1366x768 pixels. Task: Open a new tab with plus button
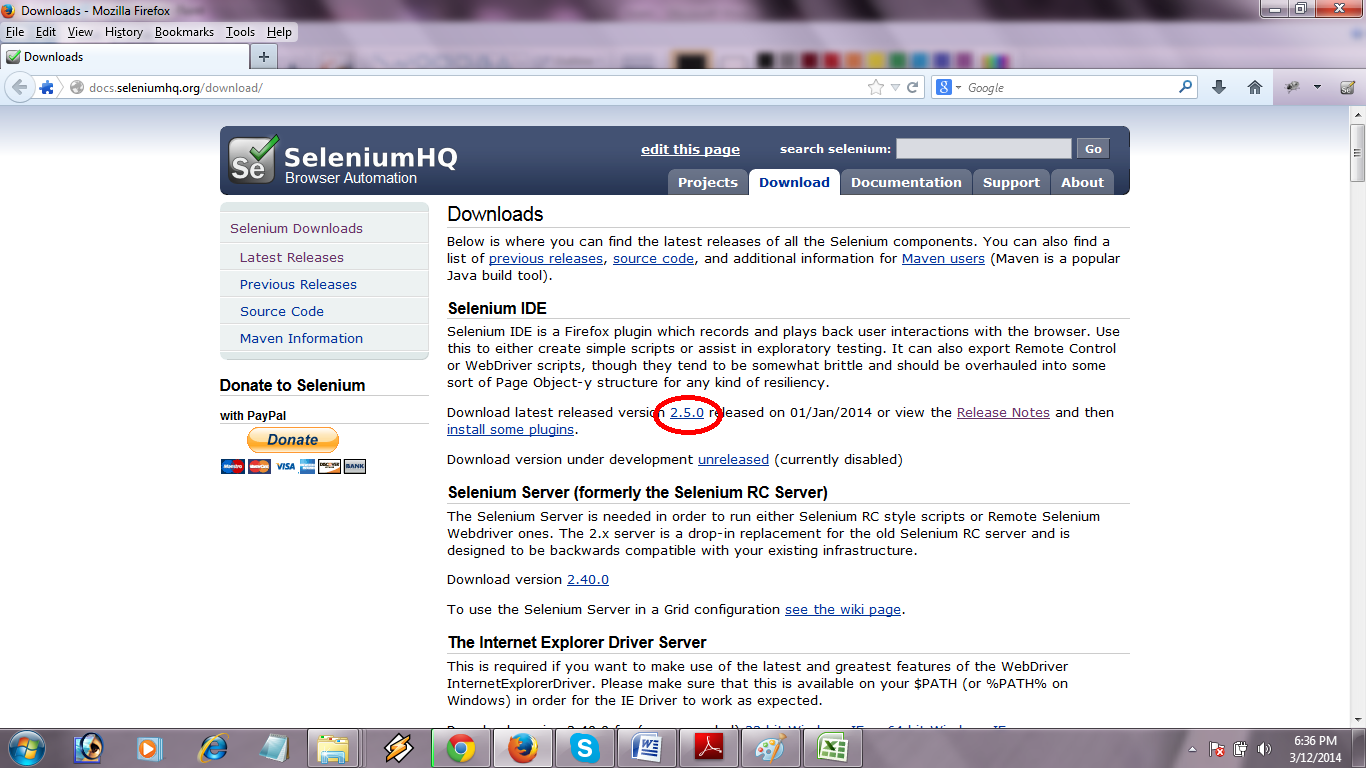(x=264, y=56)
